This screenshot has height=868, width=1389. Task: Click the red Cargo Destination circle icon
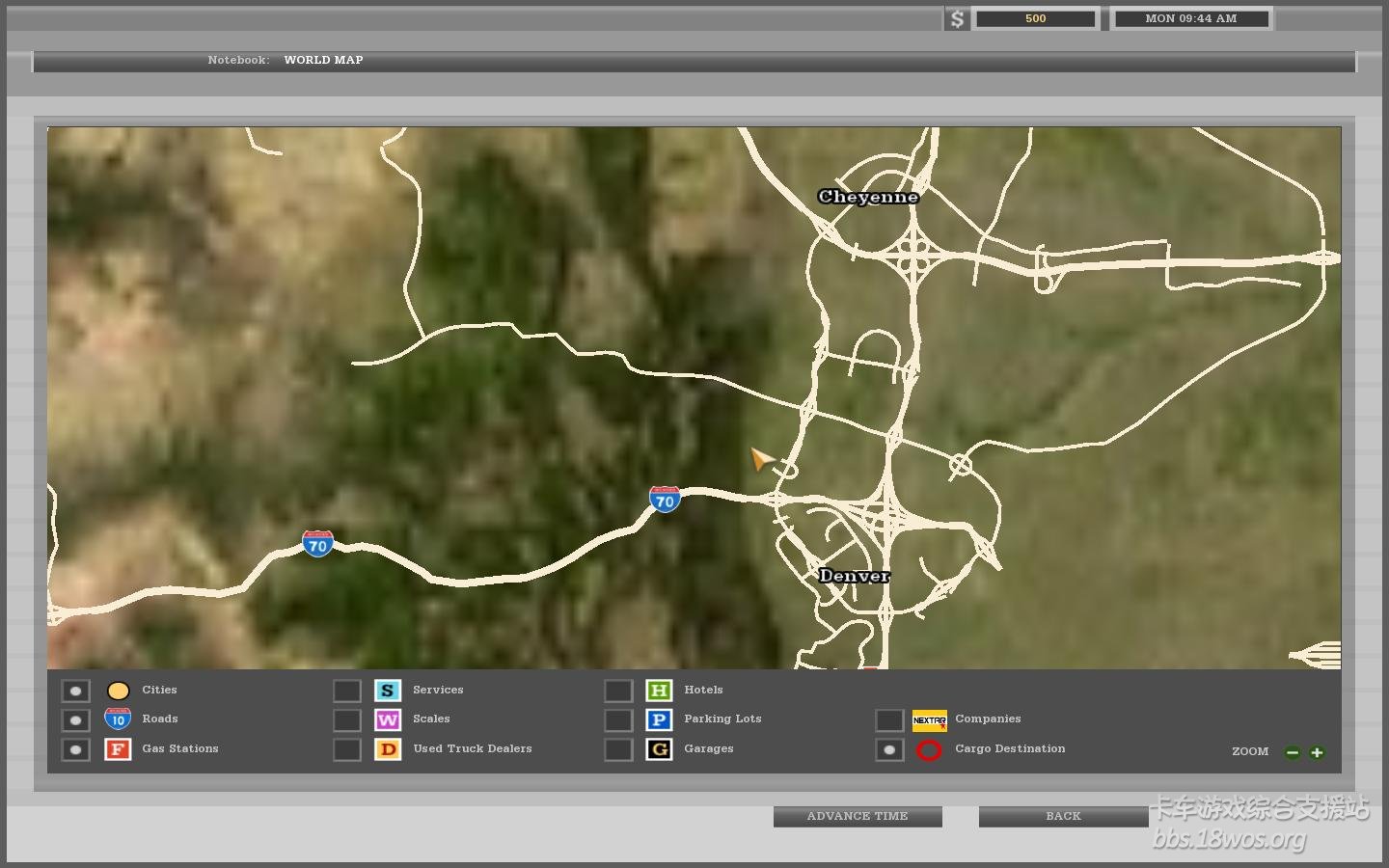tap(929, 750)
